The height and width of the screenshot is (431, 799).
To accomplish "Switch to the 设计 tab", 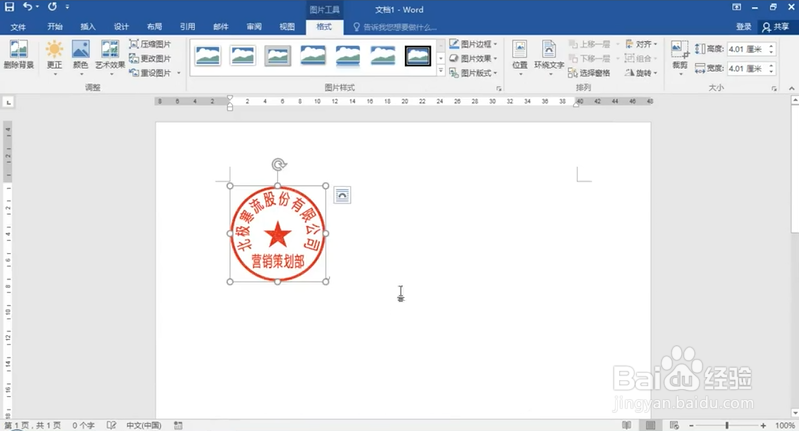I will coord(121,26).
